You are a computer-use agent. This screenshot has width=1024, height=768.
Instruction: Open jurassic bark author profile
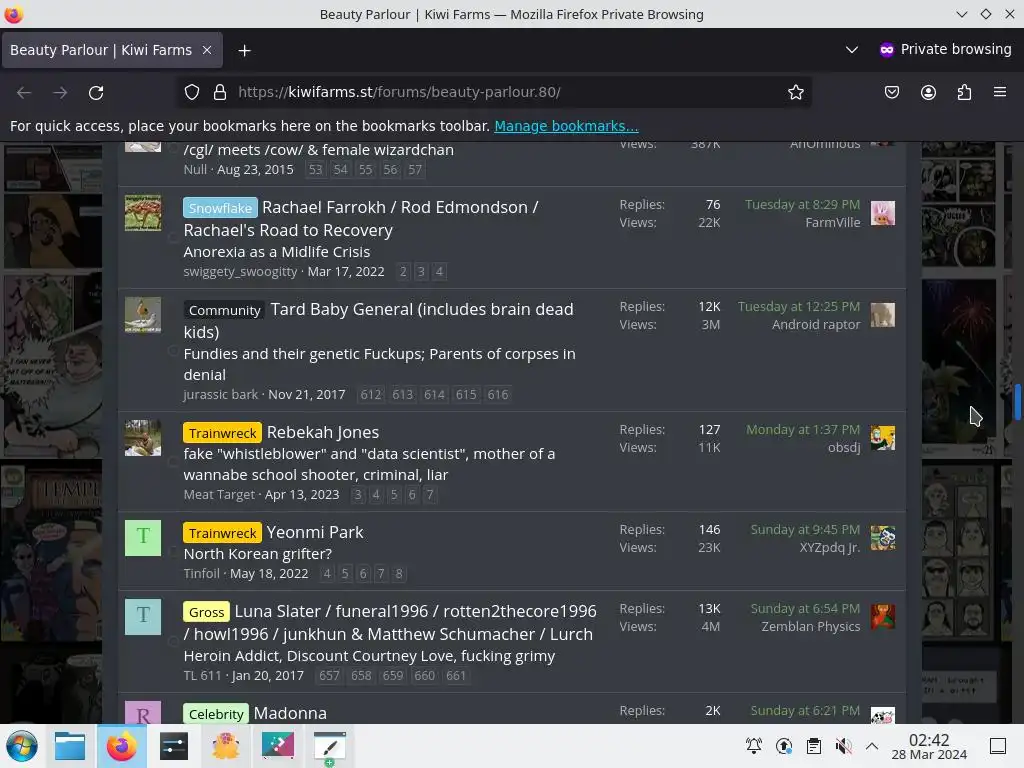(x=221, y=394)
